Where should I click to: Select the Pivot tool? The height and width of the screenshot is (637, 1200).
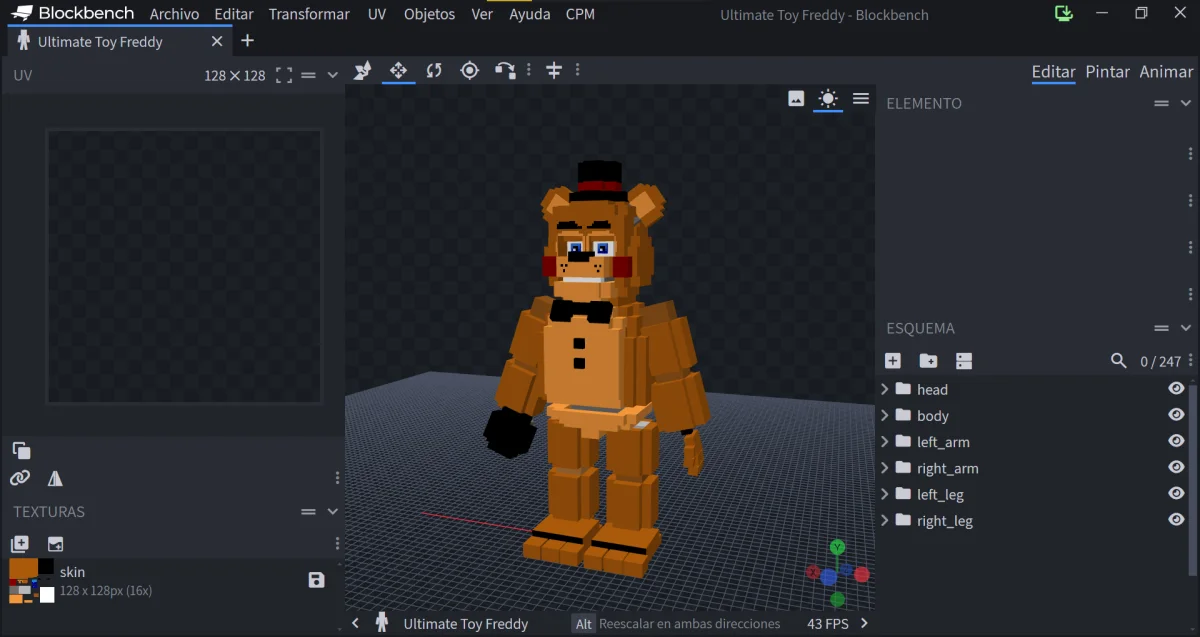pos(469,70)
